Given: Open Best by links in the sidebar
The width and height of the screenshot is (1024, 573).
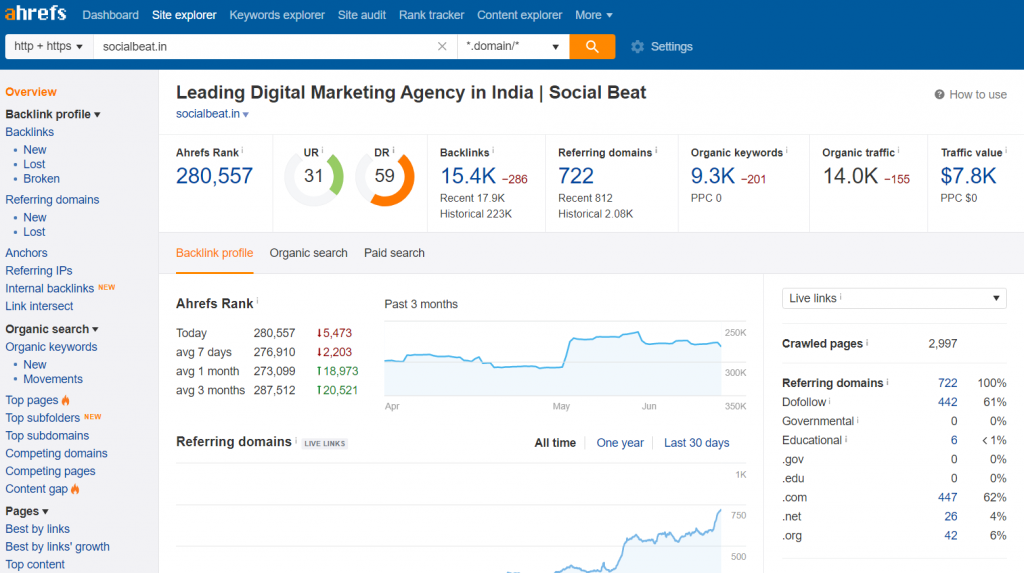Looking at the screenshot, I should 37,529.
